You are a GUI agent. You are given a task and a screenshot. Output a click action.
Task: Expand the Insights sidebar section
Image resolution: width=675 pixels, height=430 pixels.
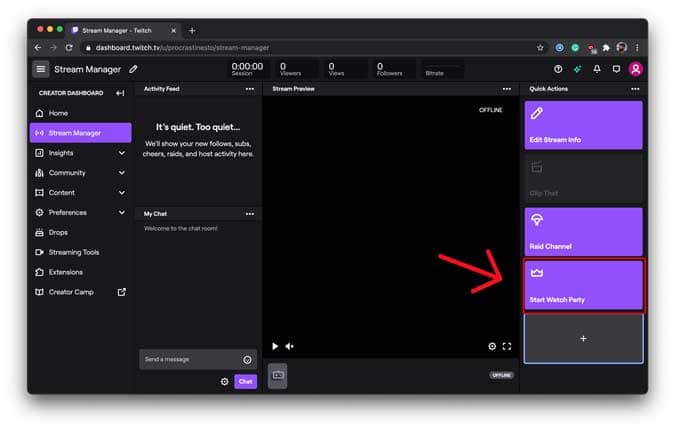pyautogui.click(x=122, y=153)
